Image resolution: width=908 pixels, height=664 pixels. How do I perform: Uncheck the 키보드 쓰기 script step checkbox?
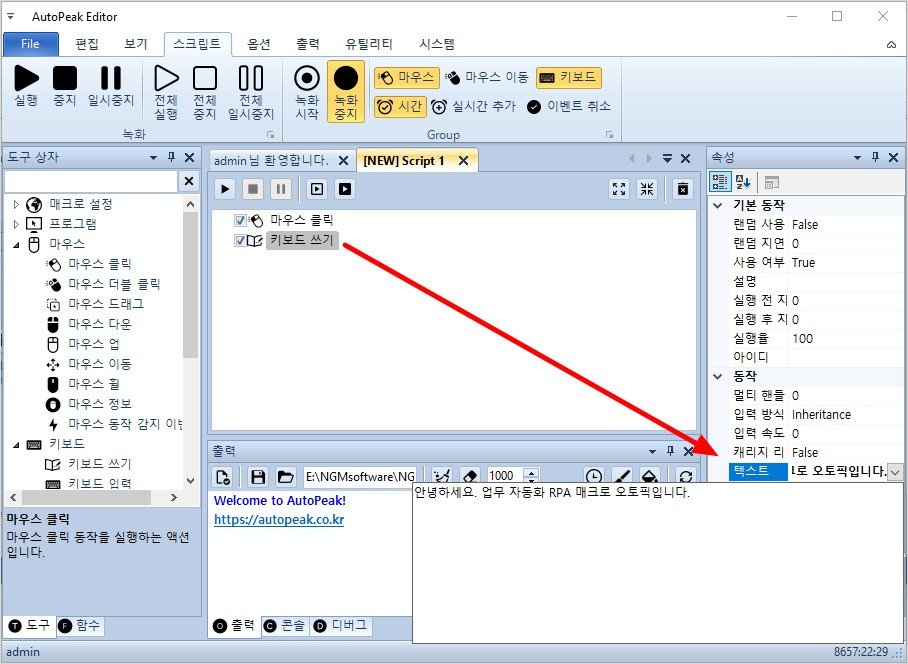tap(240, 240)
